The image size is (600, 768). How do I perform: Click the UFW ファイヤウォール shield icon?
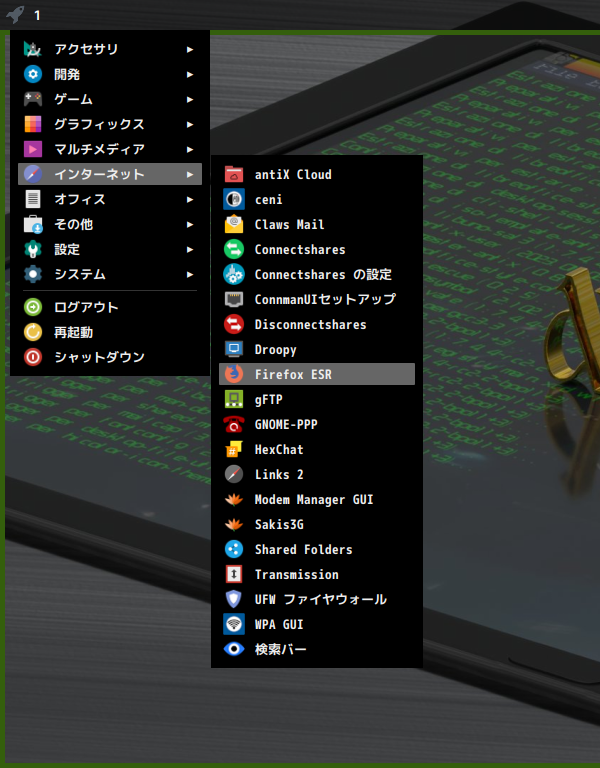234,599
